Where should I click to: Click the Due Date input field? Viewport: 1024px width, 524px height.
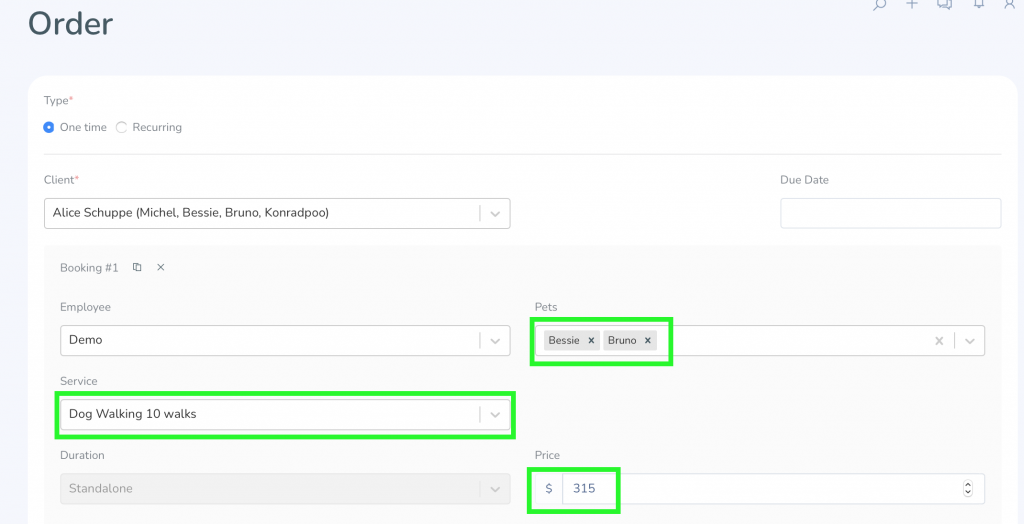point(890,213)
